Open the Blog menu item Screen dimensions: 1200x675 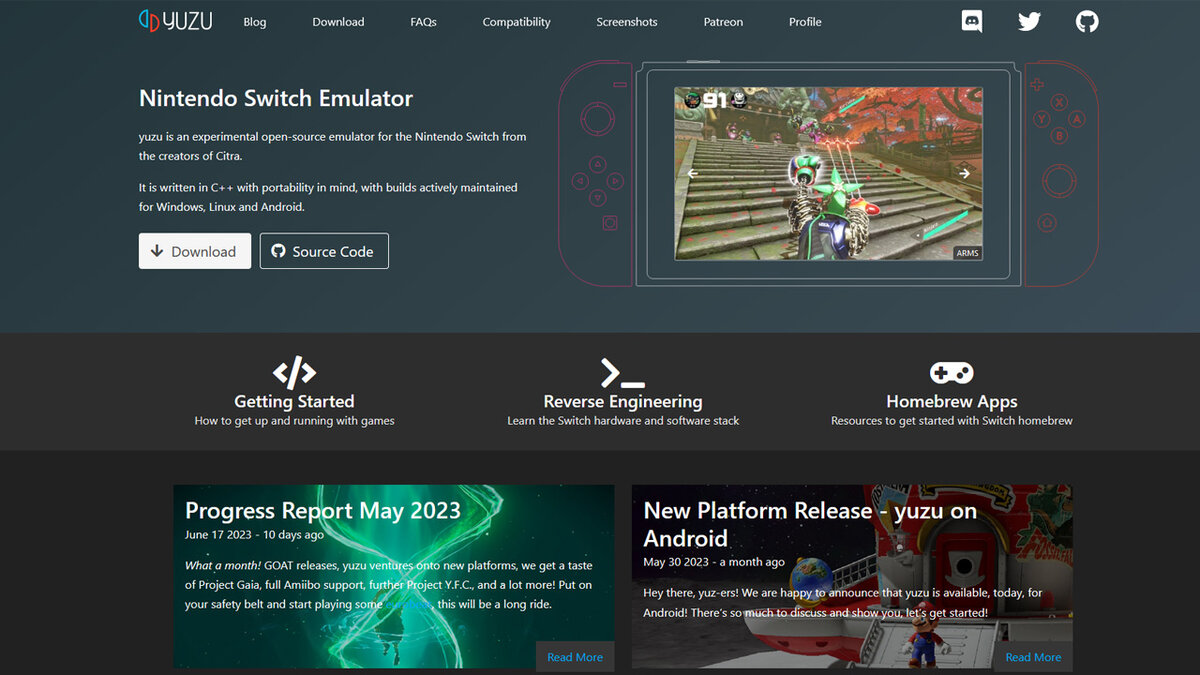(x=255, y=22)
